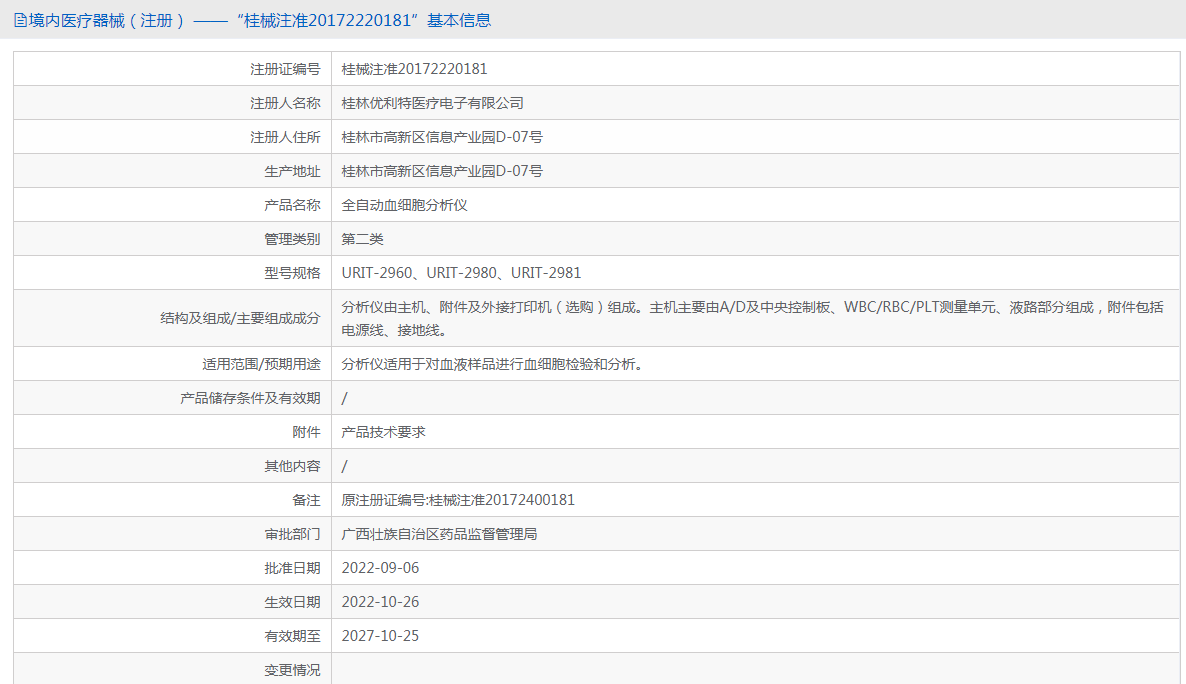Open the 产品技术要求 attachment

(x=383, y=432)
